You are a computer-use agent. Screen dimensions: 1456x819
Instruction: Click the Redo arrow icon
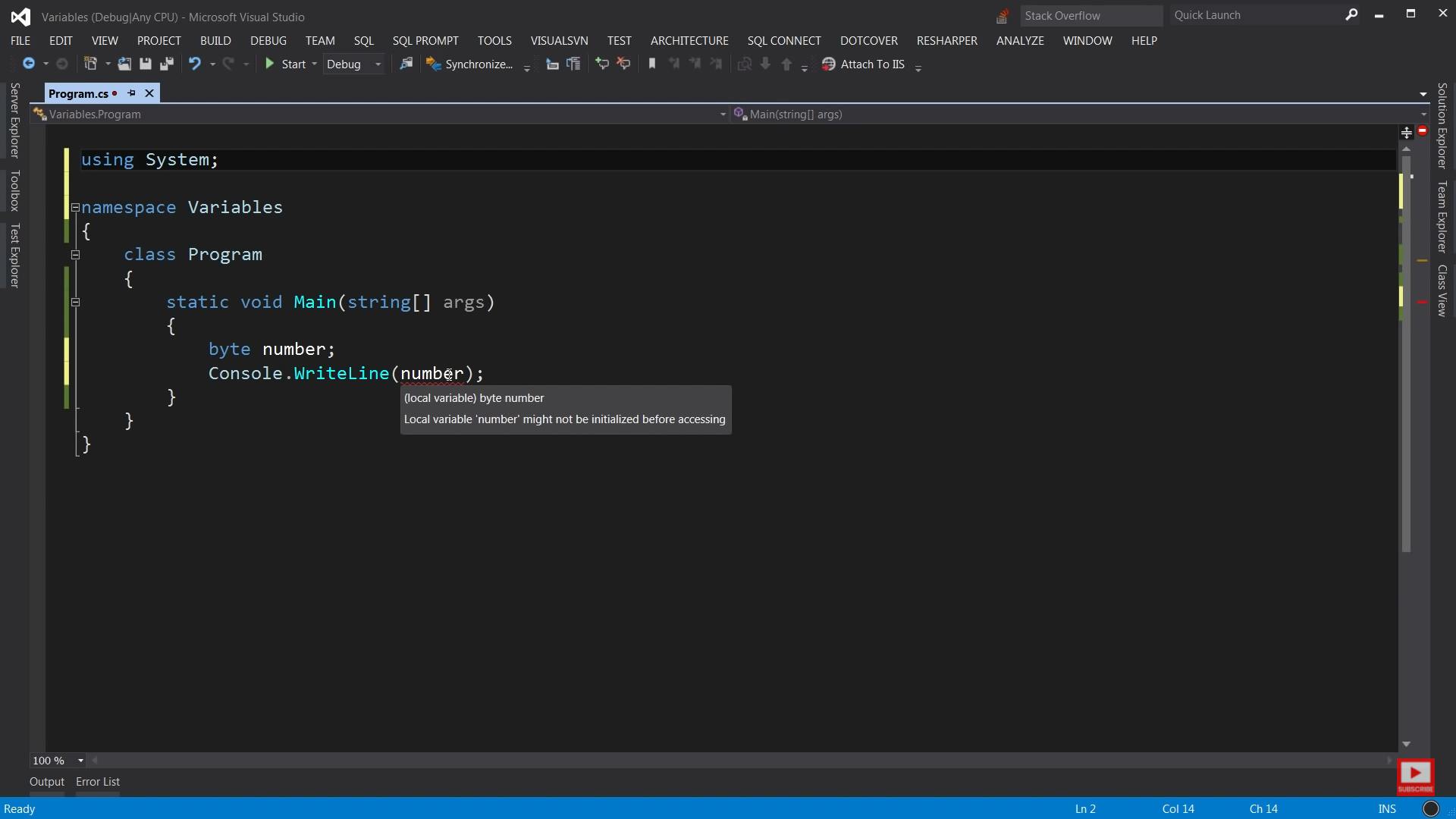(x=228, y=64)
